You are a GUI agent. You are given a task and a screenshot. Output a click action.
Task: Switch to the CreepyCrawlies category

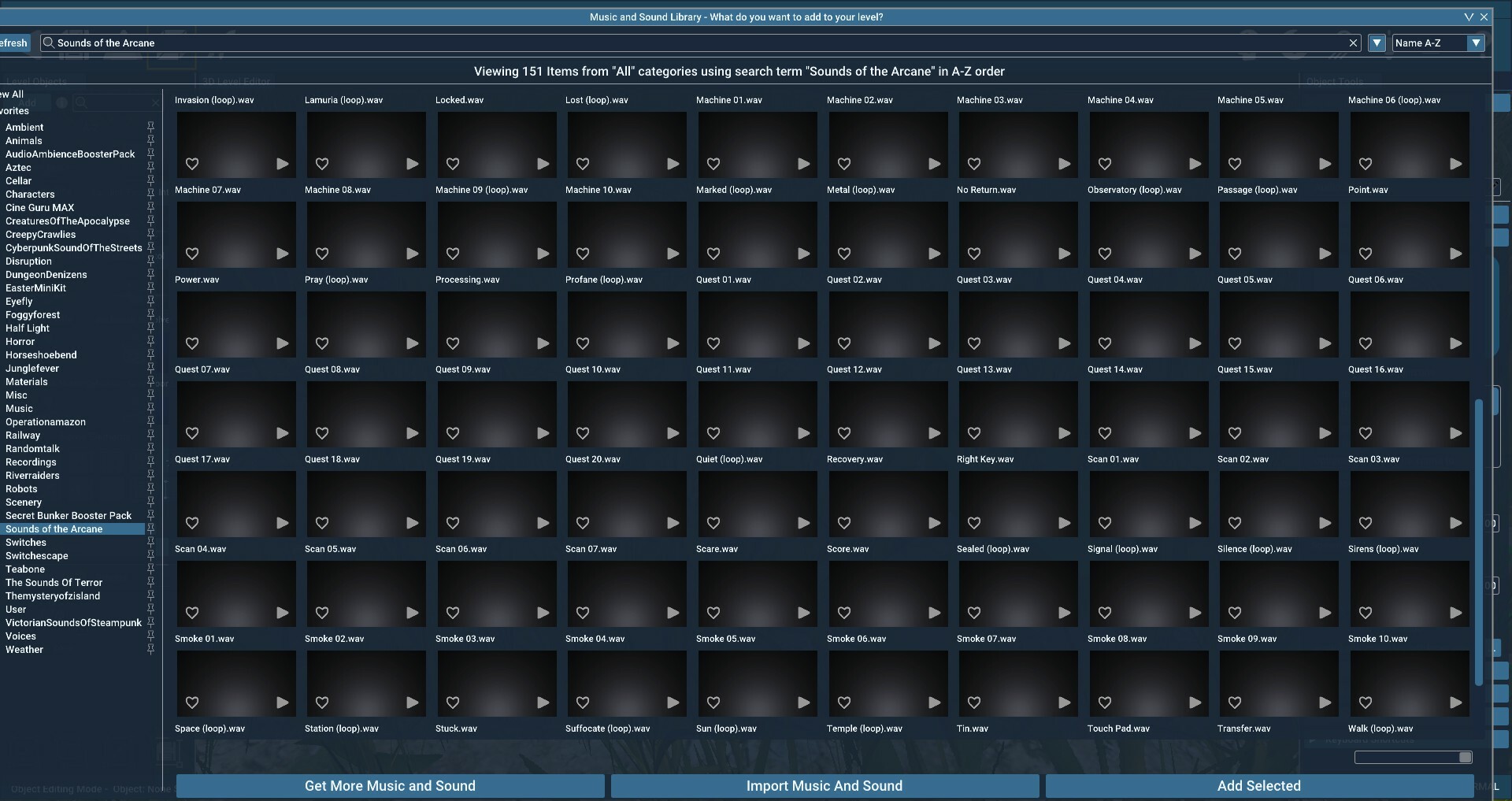coord(43,234)
